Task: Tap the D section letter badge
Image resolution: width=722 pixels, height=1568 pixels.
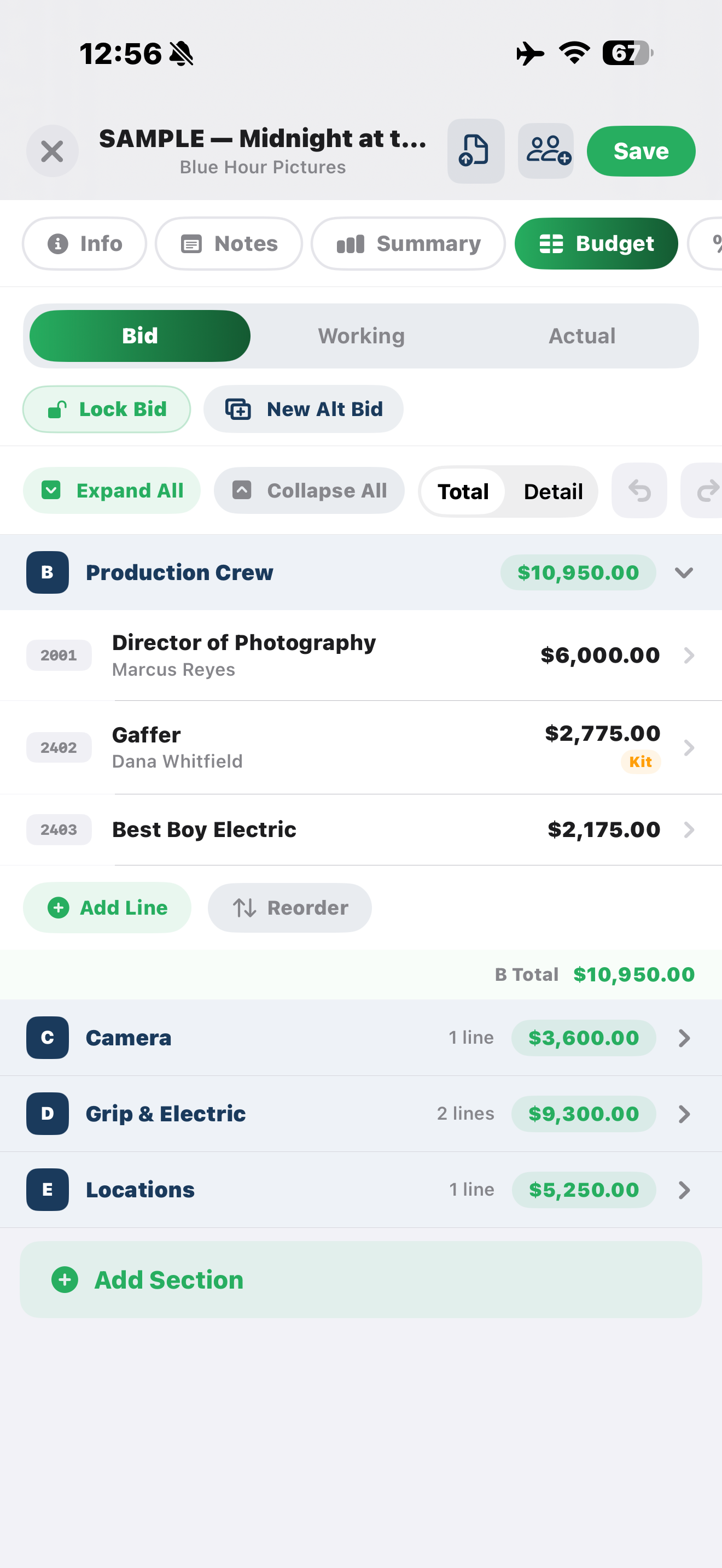Action: click(x=48, y=1114)
